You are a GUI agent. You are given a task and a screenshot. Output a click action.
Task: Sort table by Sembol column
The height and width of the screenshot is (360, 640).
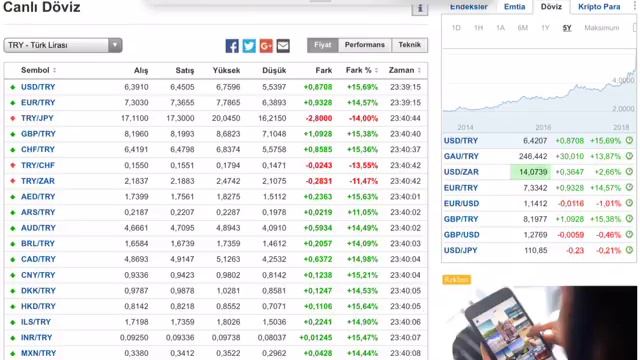[x=38, y=70]
